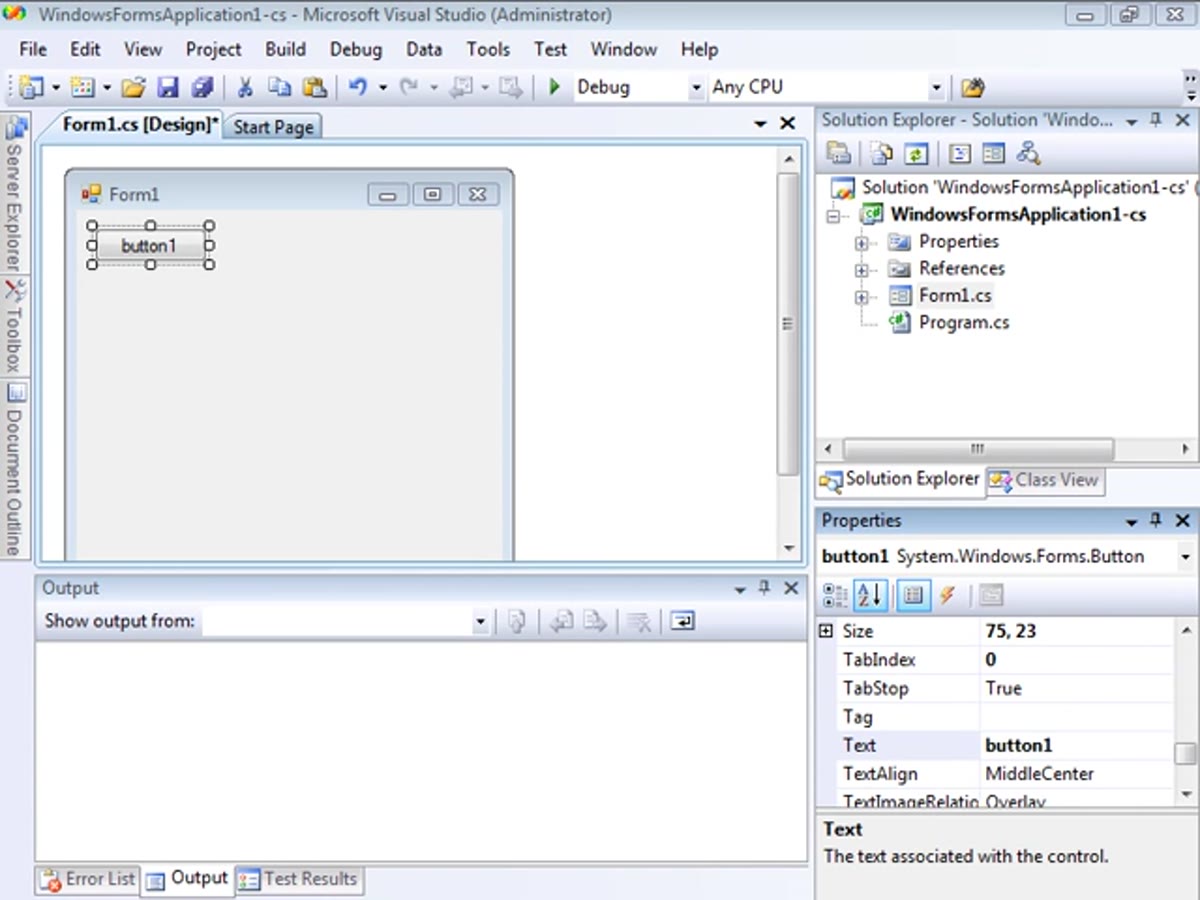This screenshot has height=900, width=1200.
Task: Open the Debug menu
Action: [x=355, y=49]
